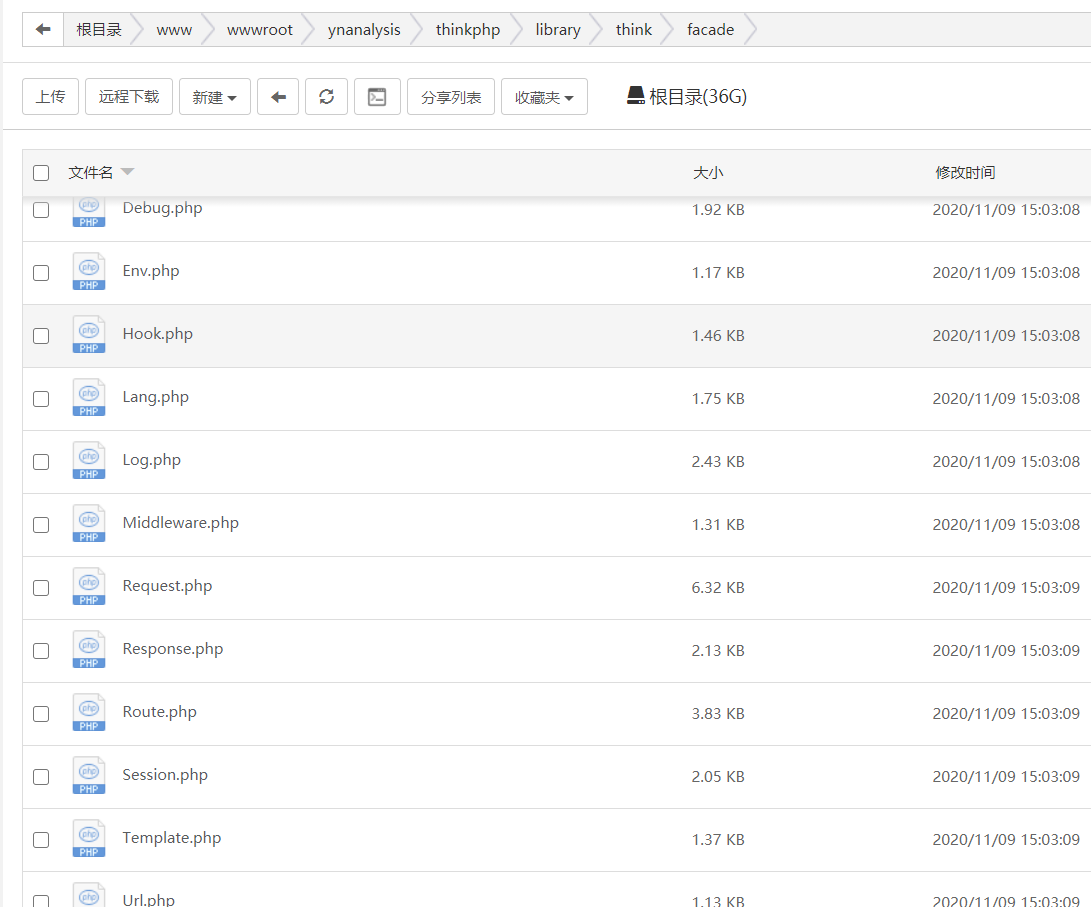Click the 修改时间 column header

point(965,172)
